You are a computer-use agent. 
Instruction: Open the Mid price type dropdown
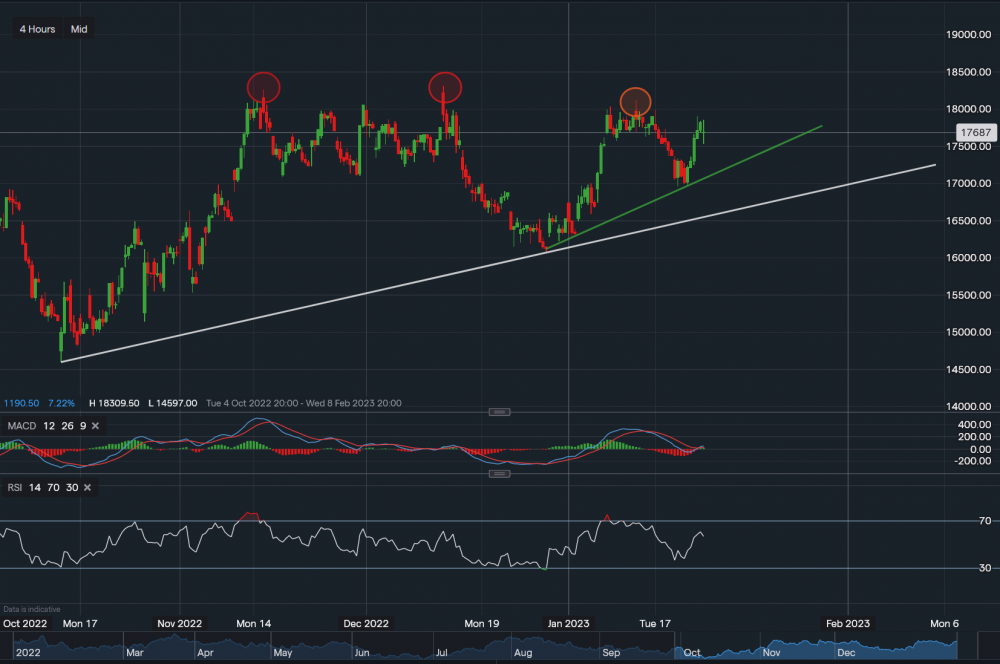[x=79, y=29]
